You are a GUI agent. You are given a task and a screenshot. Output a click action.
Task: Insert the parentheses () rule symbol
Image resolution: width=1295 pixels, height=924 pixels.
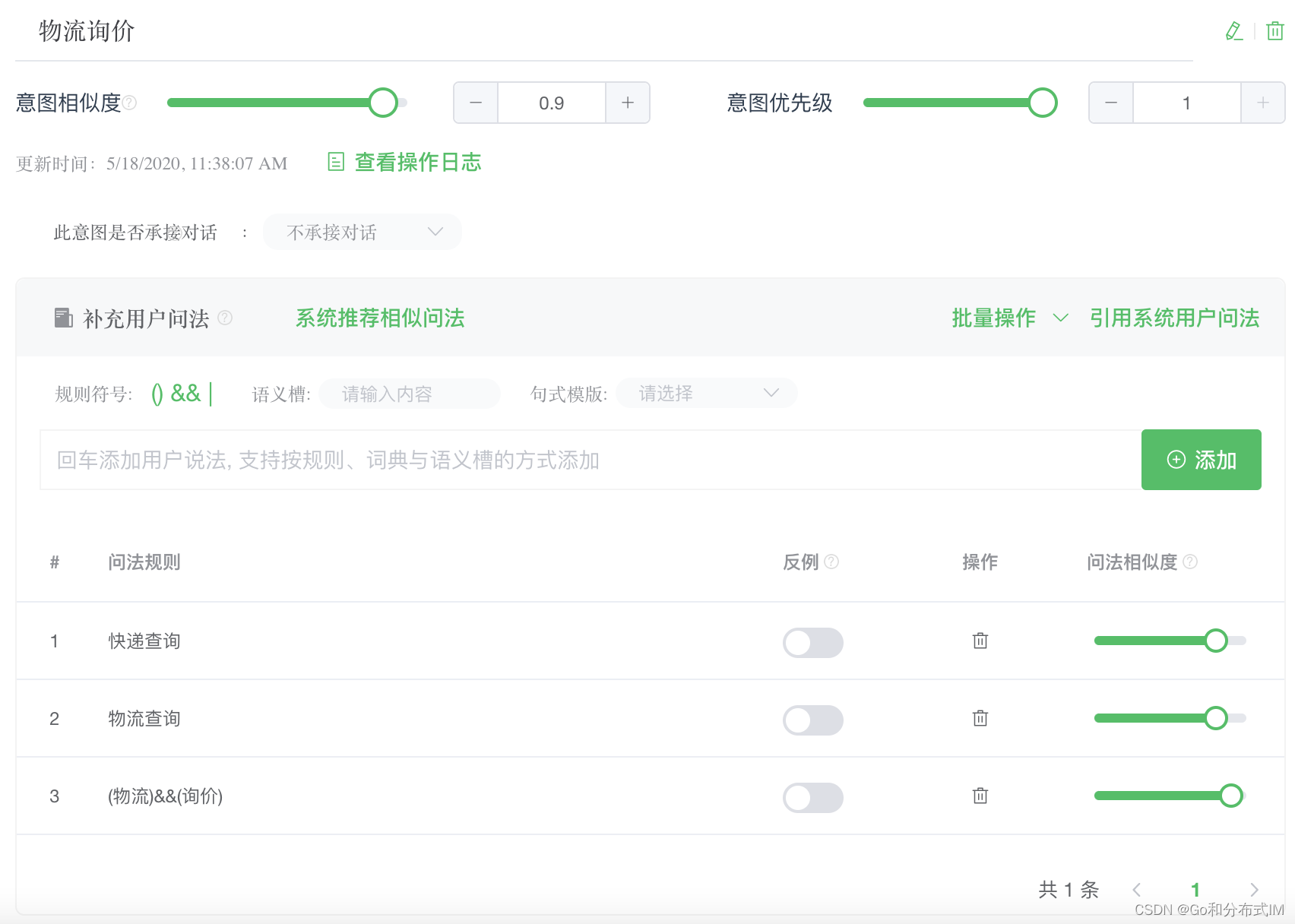pos(157,394)
